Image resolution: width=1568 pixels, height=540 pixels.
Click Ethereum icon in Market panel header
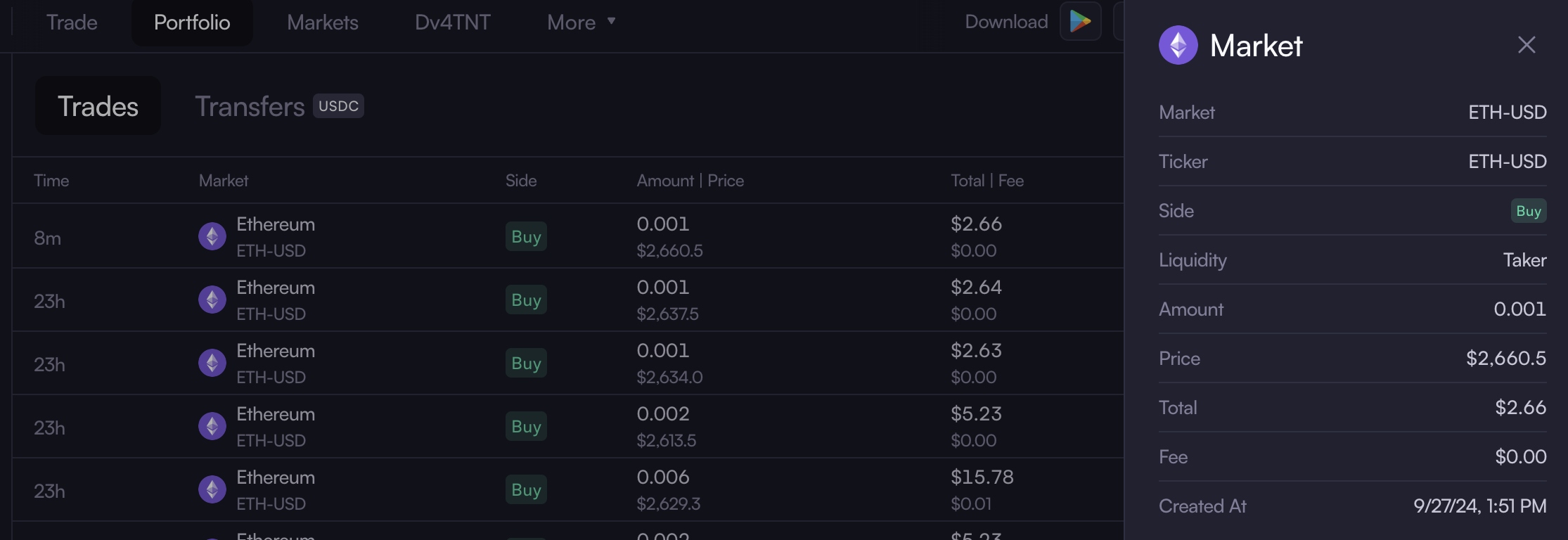pyautogui.click(x=1178, y=45)
